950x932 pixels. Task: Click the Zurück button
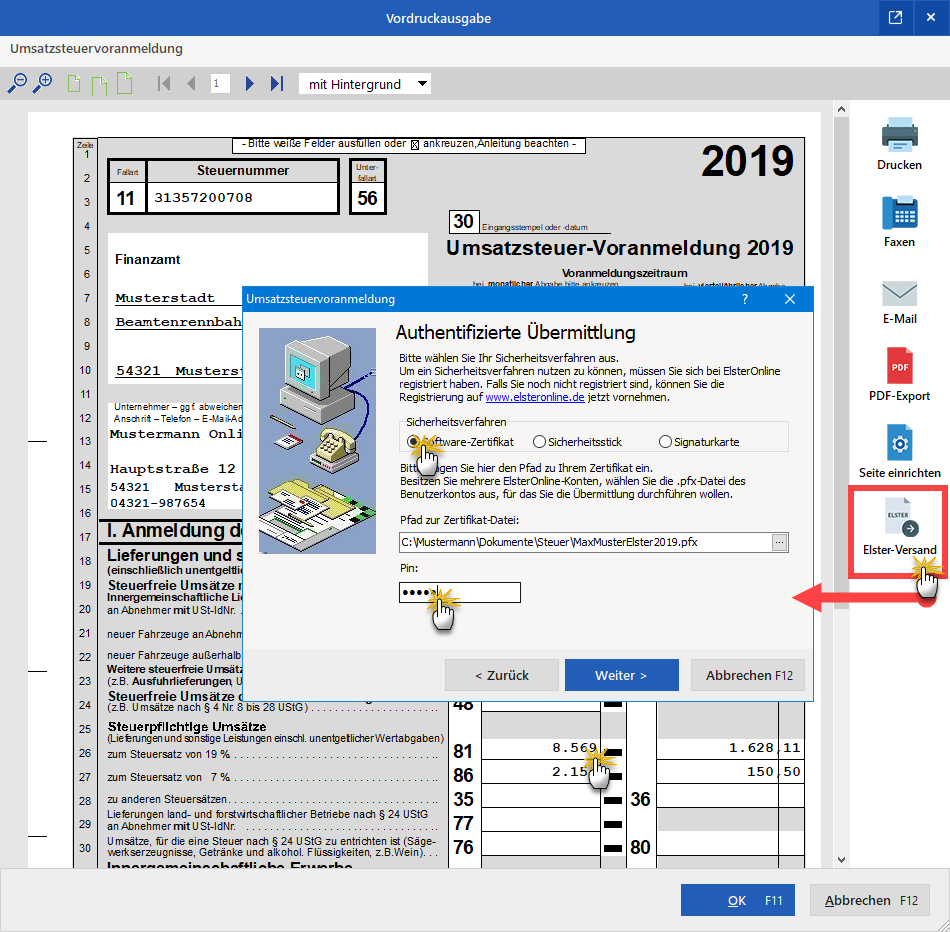pos(502,675)
